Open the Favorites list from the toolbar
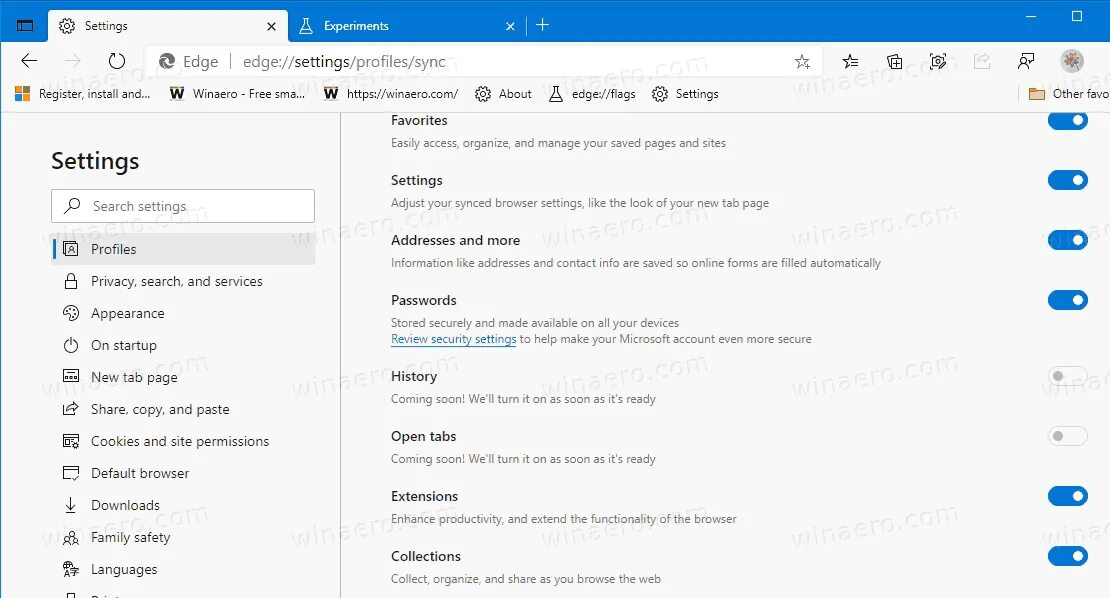 (x=850, y=60)
